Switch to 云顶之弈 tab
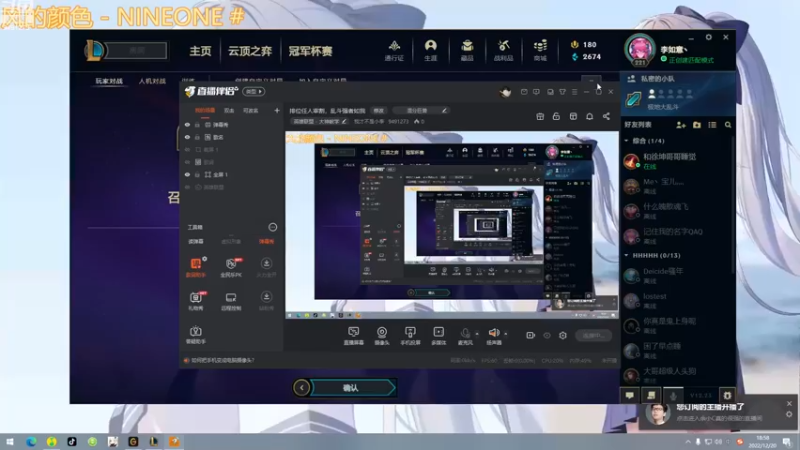Screen dimensions: 800x450 249,51
